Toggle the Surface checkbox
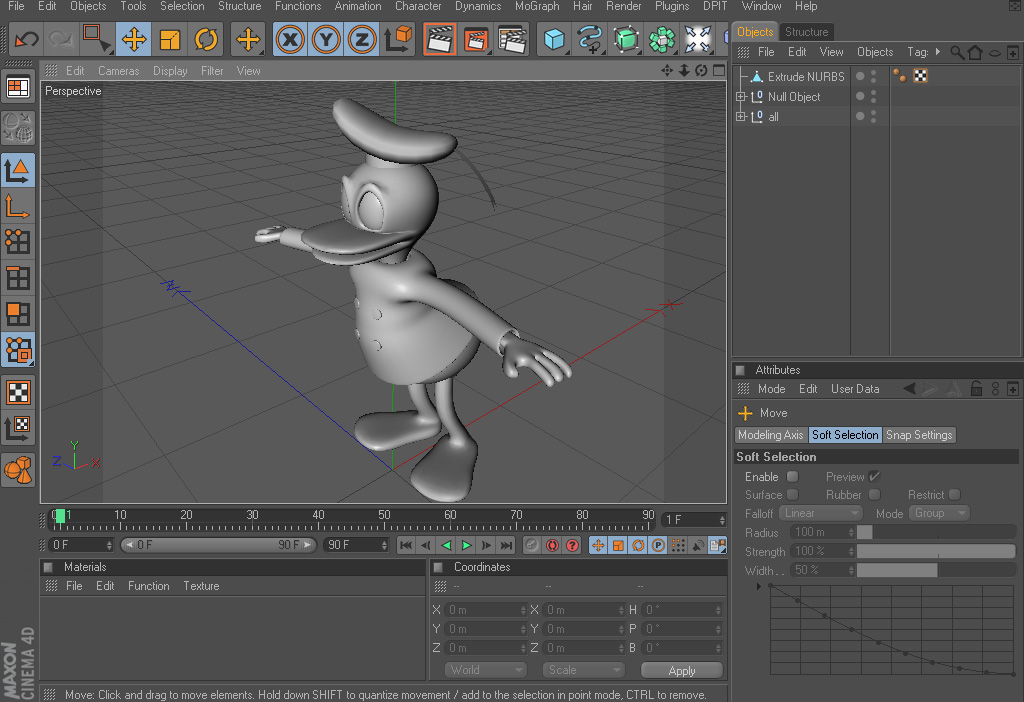 792,495
